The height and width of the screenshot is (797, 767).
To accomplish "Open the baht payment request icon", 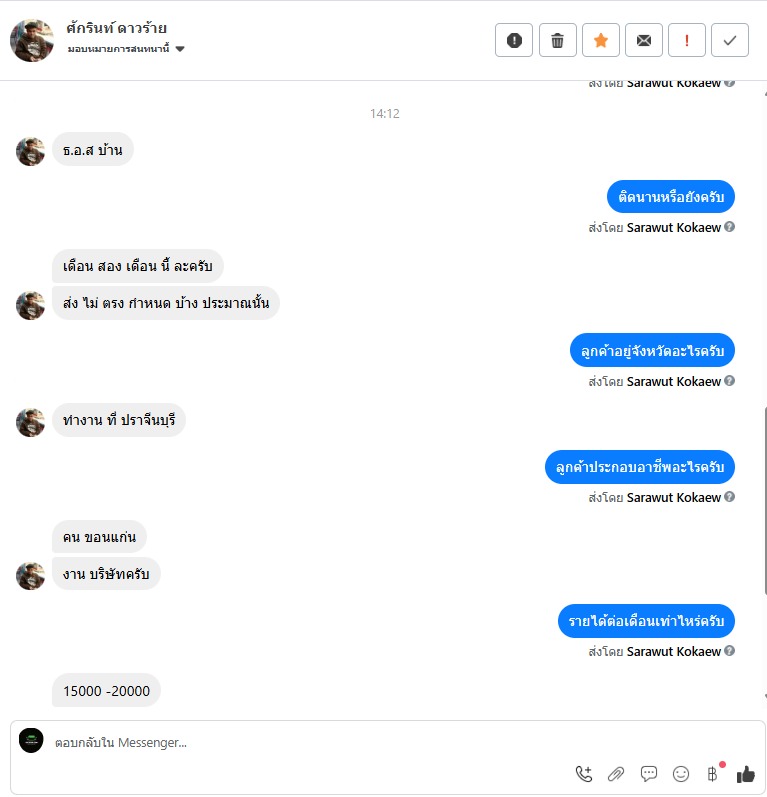I will (x=713, y=774).
